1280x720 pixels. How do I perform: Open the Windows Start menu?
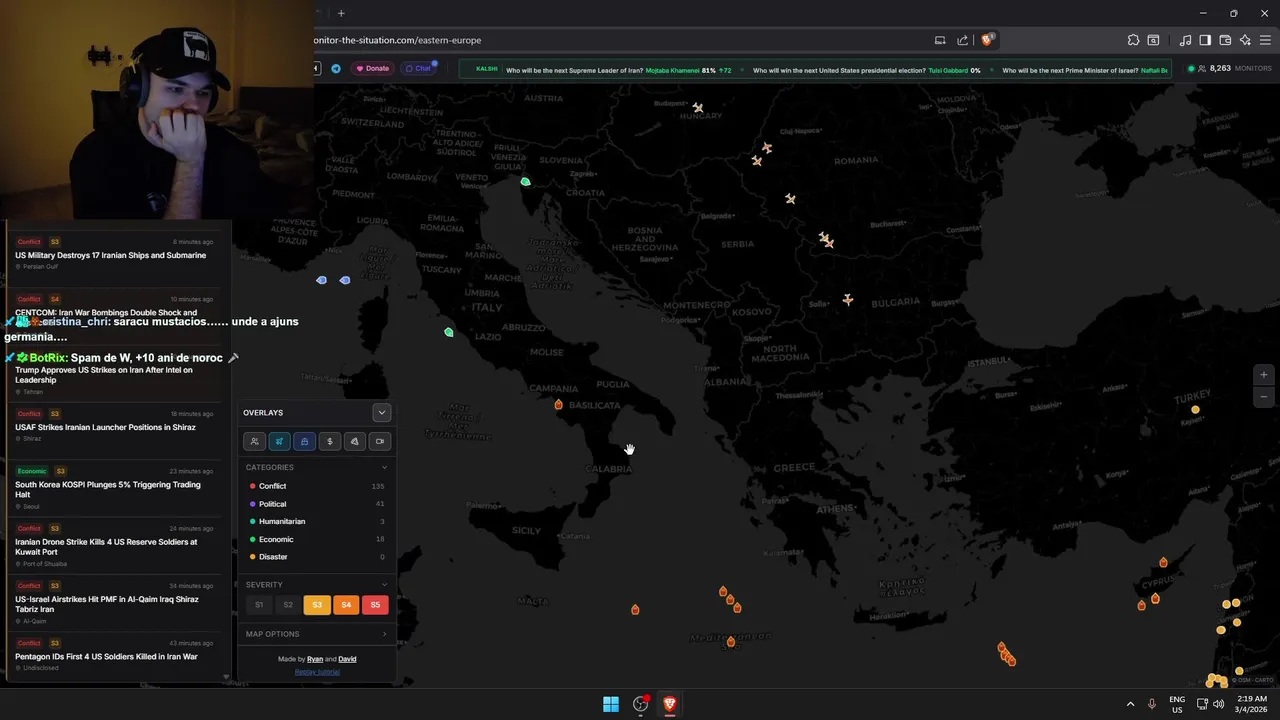(611, 704)
